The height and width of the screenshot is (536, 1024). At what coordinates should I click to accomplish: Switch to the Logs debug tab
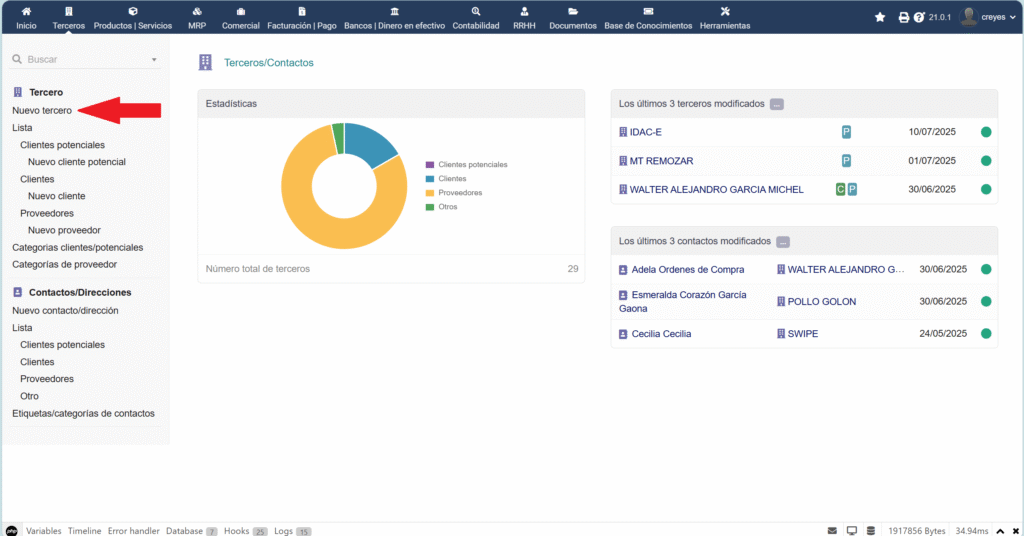(x=284, y=531)
